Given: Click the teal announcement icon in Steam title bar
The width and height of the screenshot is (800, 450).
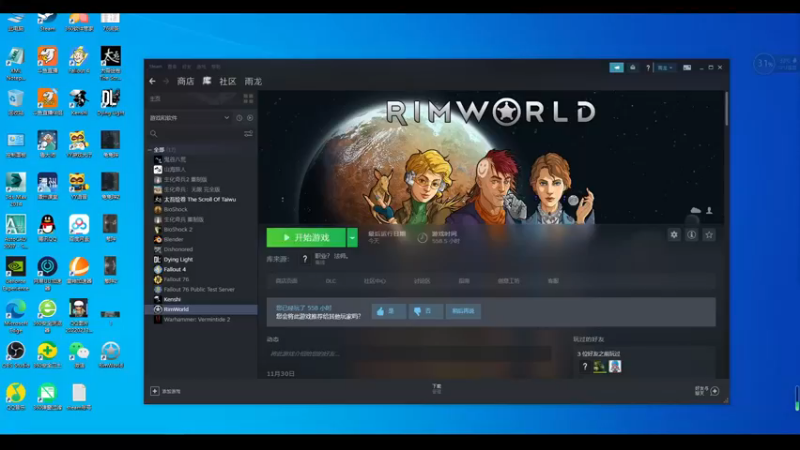Looking at the screenshot, I should (x=616, y=67).
